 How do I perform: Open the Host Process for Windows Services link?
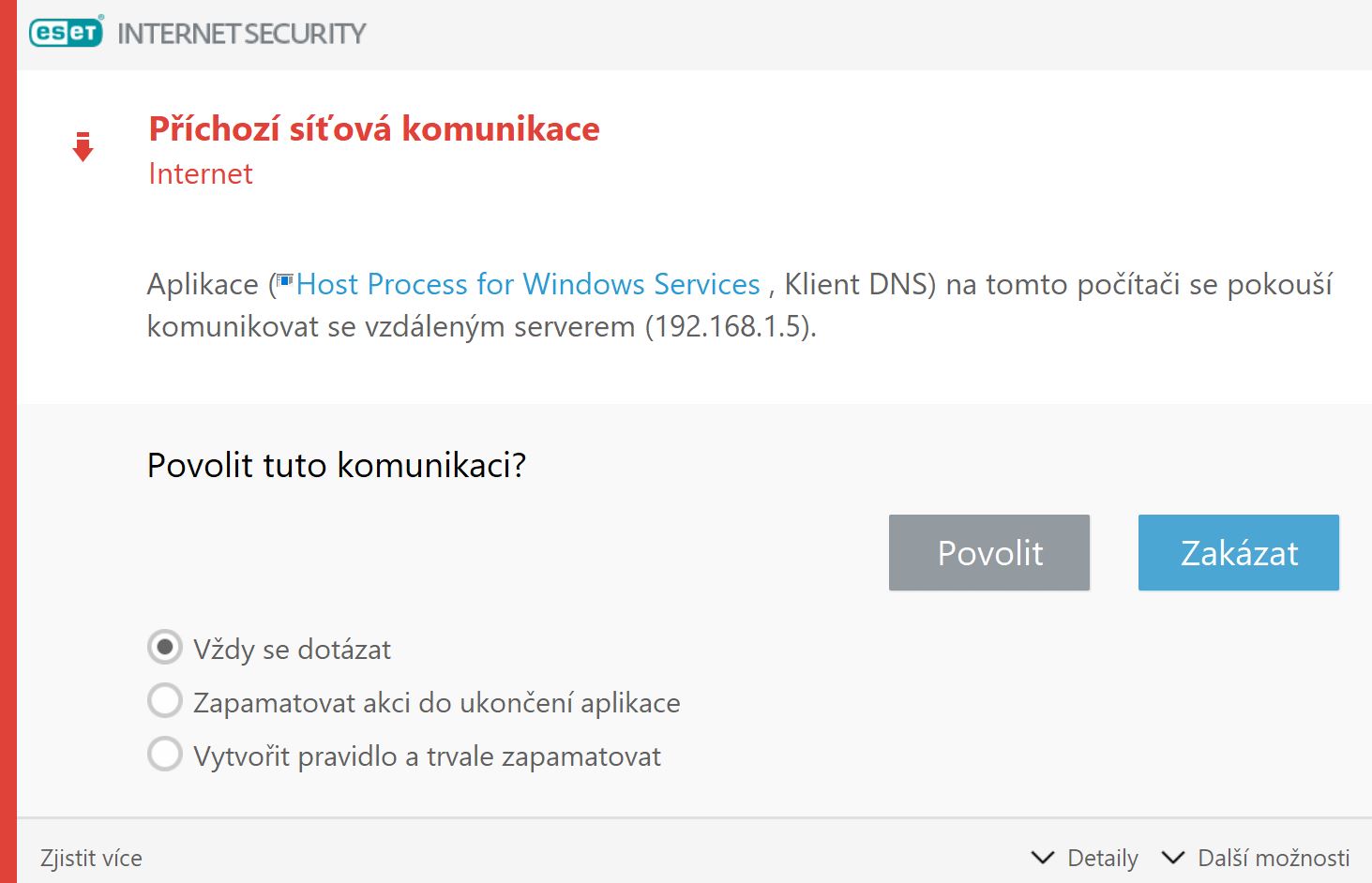tap(528, 284)
